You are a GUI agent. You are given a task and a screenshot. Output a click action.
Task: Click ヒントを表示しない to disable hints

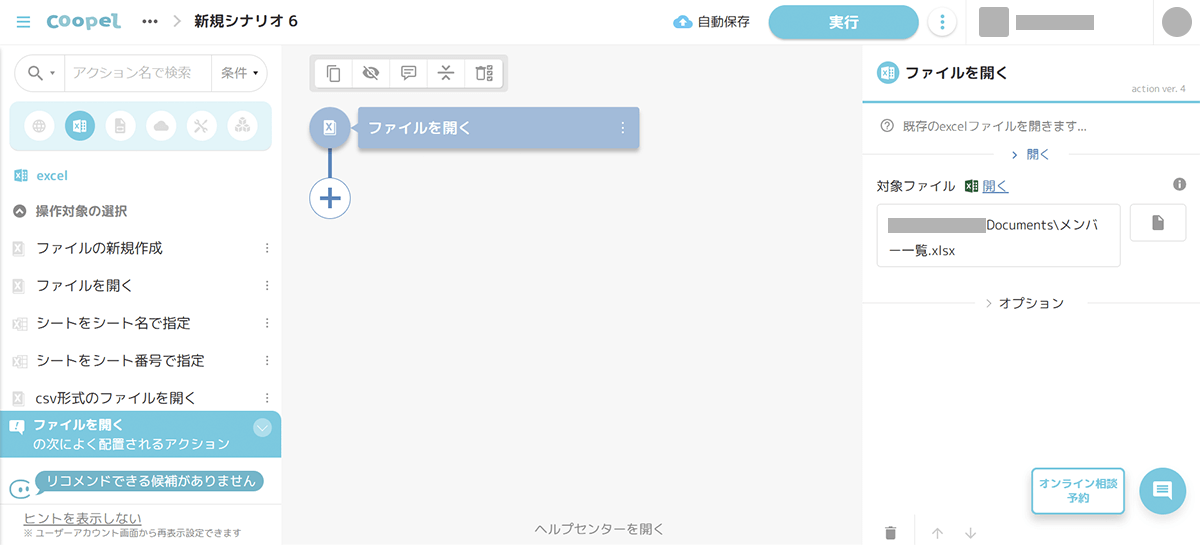(82, 518)
